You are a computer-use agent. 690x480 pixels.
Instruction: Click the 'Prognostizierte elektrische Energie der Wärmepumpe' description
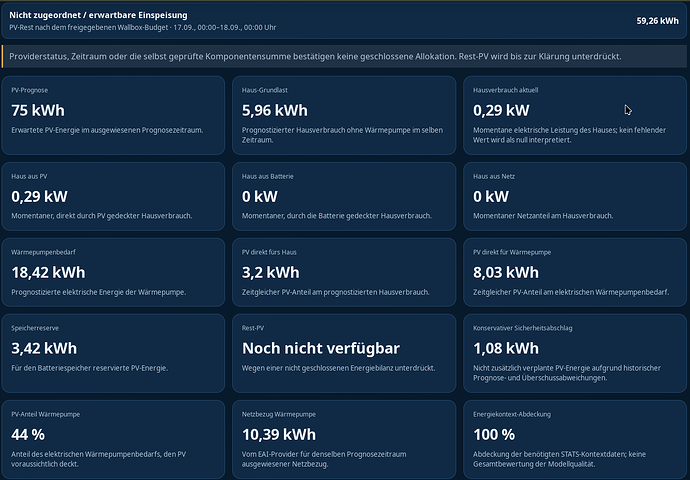98,292
